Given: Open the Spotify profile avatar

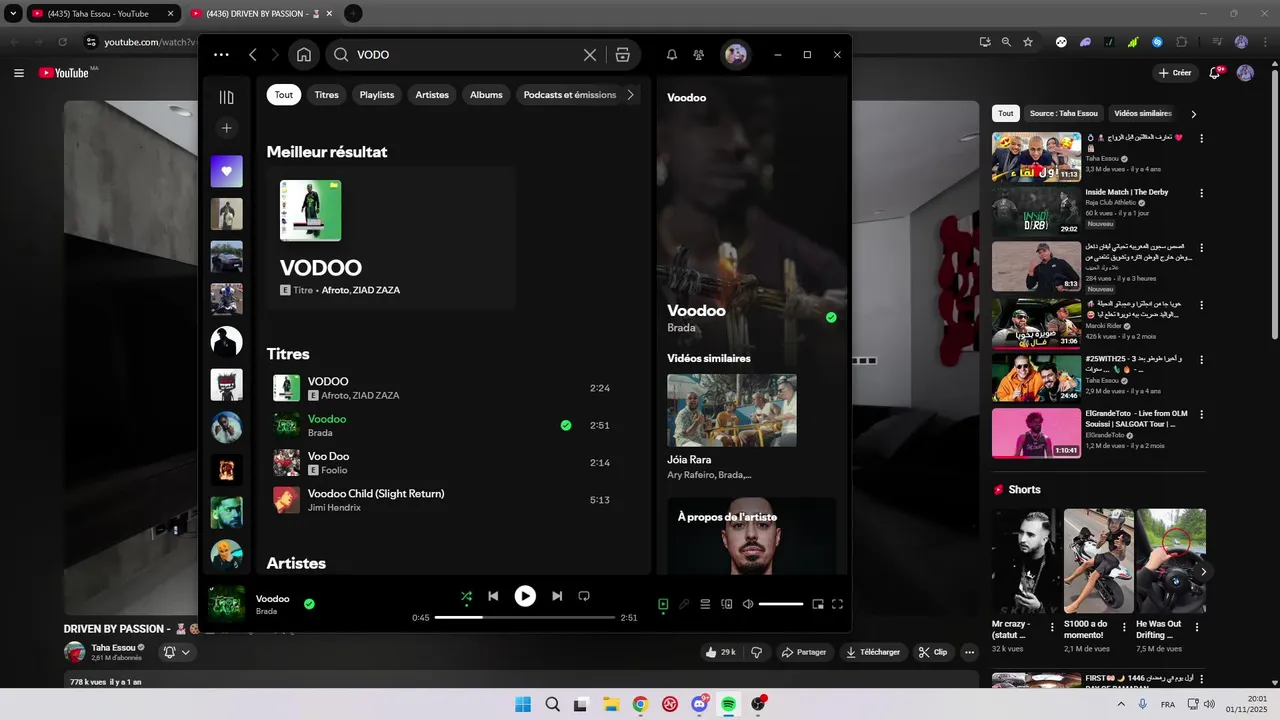Looking at the screenshot, I should point(736,55).
